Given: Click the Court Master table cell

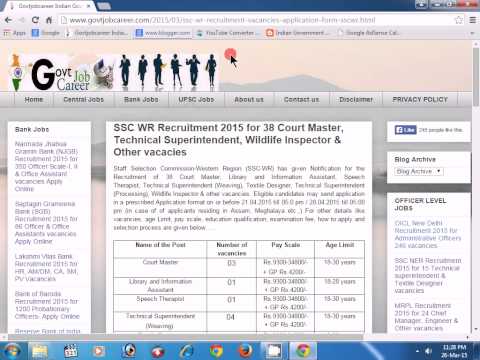Looking at the screenshot, I should pyautogui.click(x=160, y=267).
